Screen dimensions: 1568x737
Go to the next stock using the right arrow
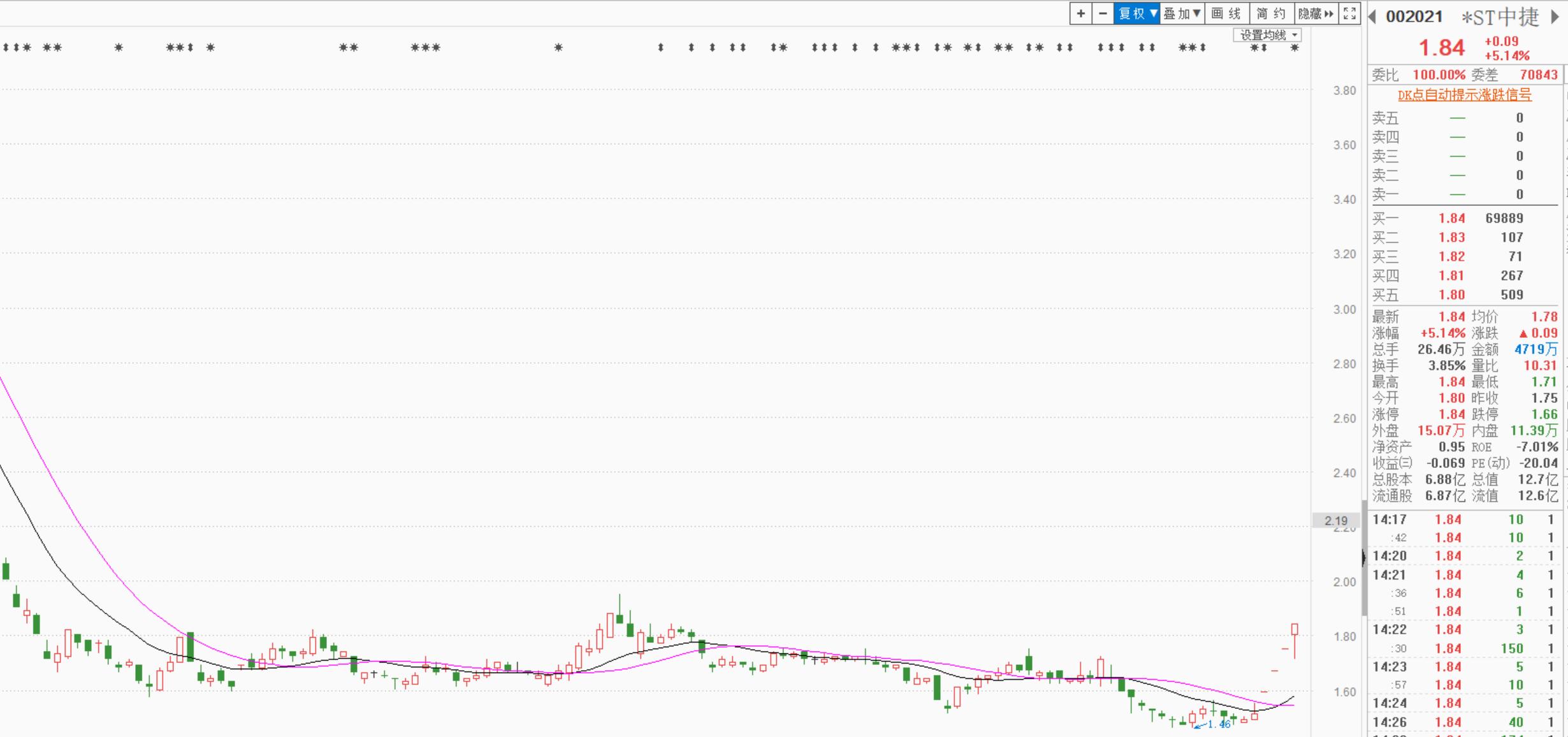coord(1555,17)
